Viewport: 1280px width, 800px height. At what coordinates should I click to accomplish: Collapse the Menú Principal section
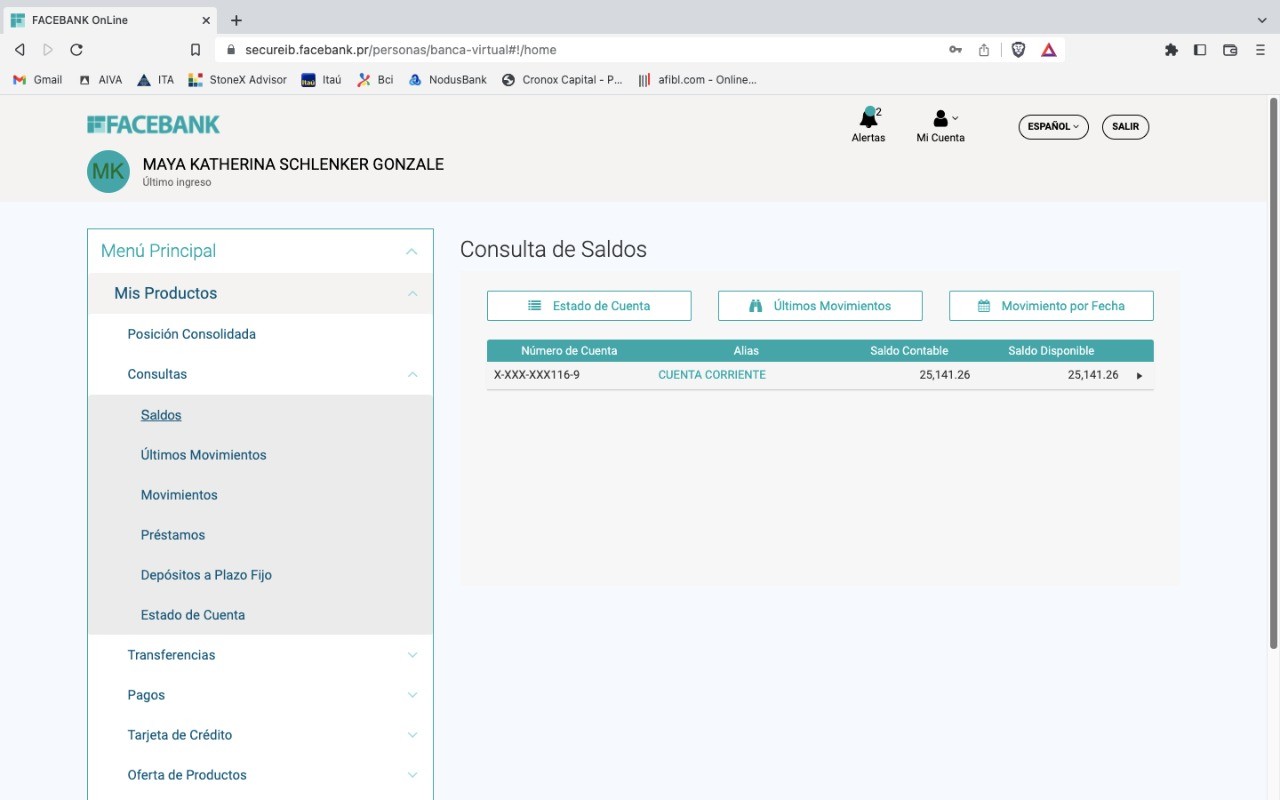(411, 251)
